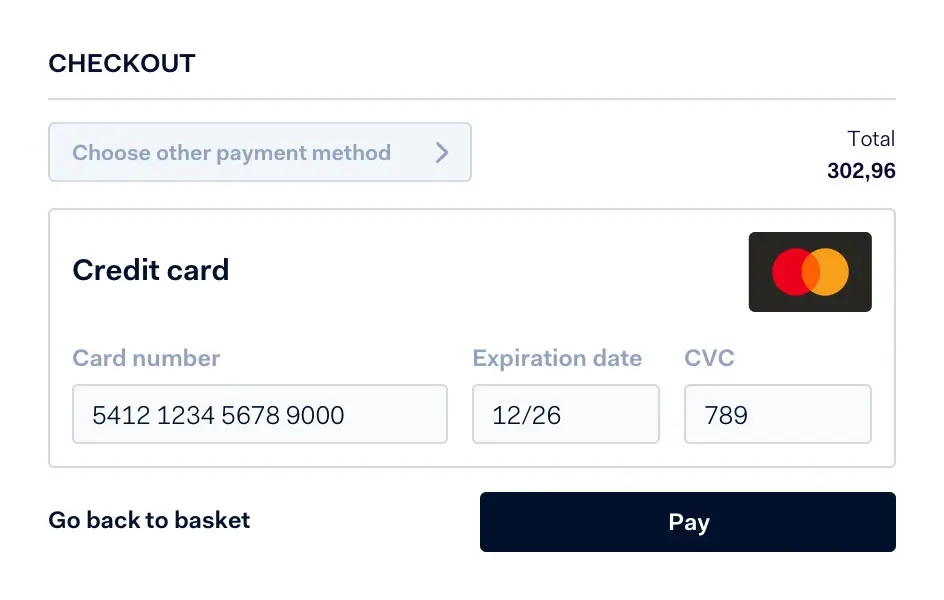This screenshot has width=944, height=600.
Task: Click the right-facing arrow next to payment method
Action: (442, 152)
